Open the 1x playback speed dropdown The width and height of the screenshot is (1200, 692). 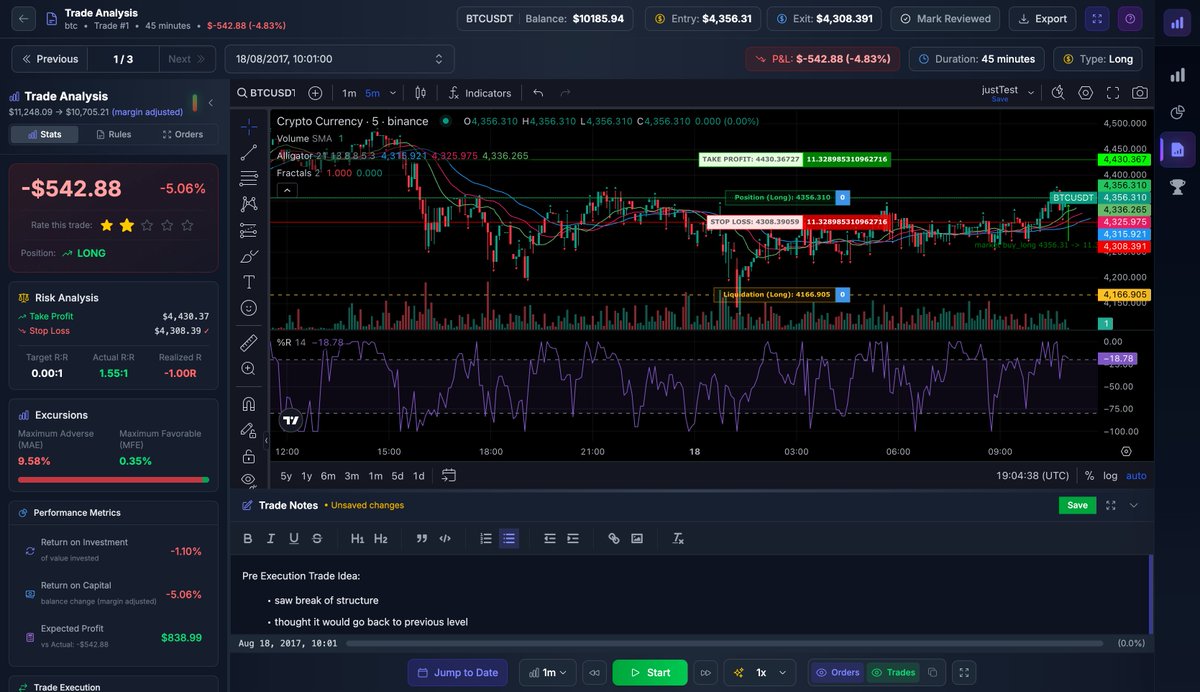coord(761,673)
